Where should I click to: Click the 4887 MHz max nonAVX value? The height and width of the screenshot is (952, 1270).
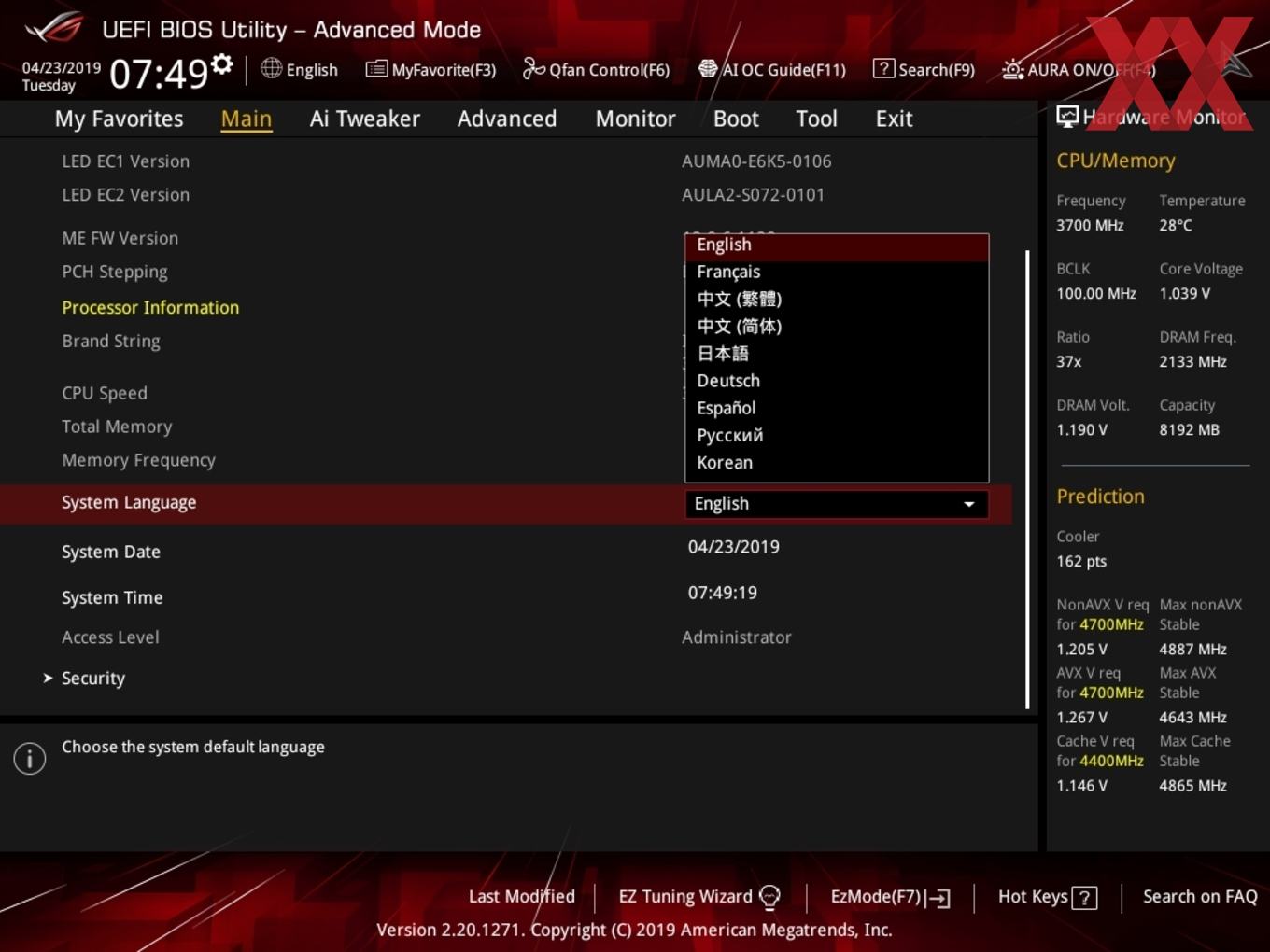pyautogui.click(x=1193, y=649)
